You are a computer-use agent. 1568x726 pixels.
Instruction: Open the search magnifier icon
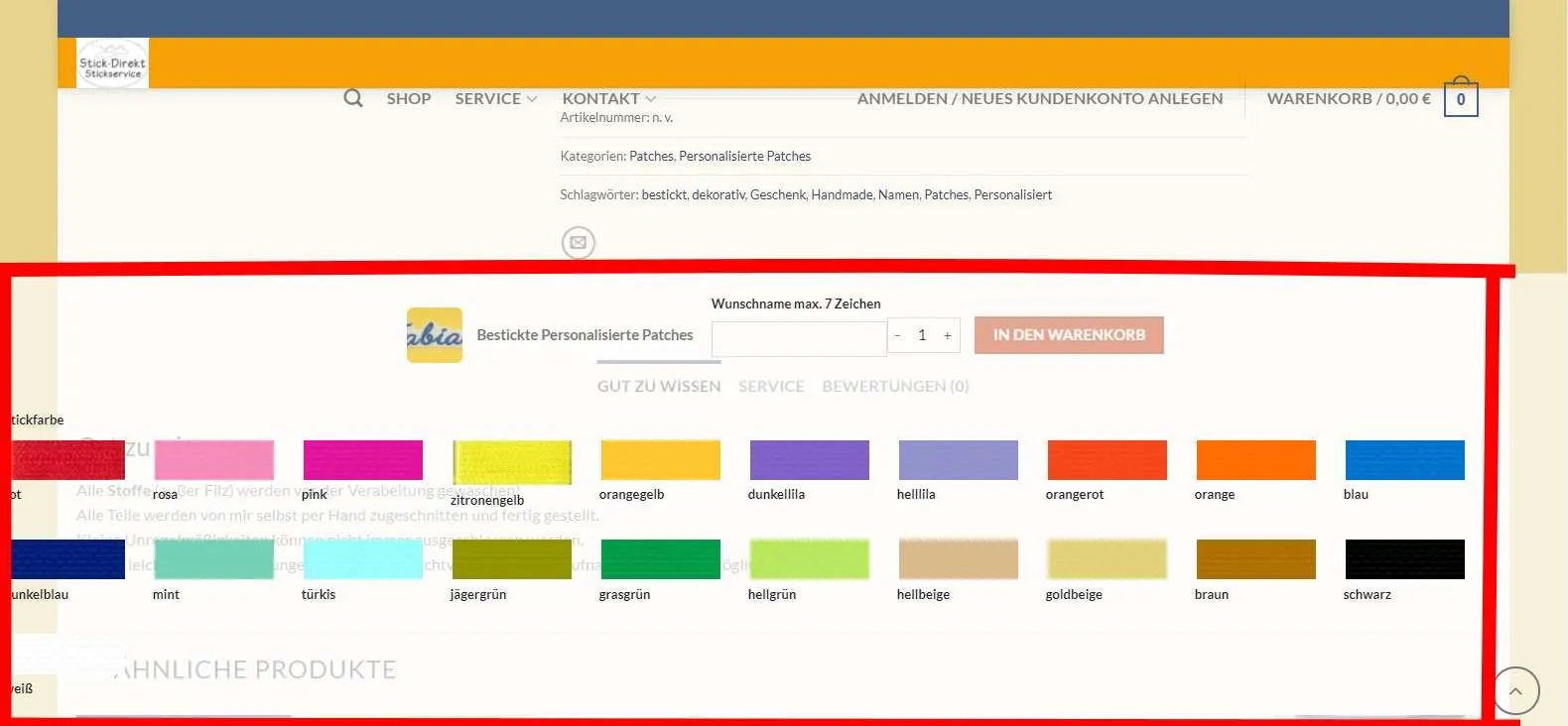(x=353, y=98)
